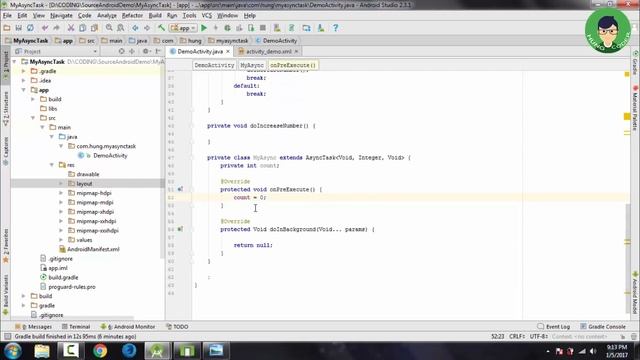Viewport: 640px width, 360px height.
Task: Expand the .gradle folder node
Action: pos(24,71)
